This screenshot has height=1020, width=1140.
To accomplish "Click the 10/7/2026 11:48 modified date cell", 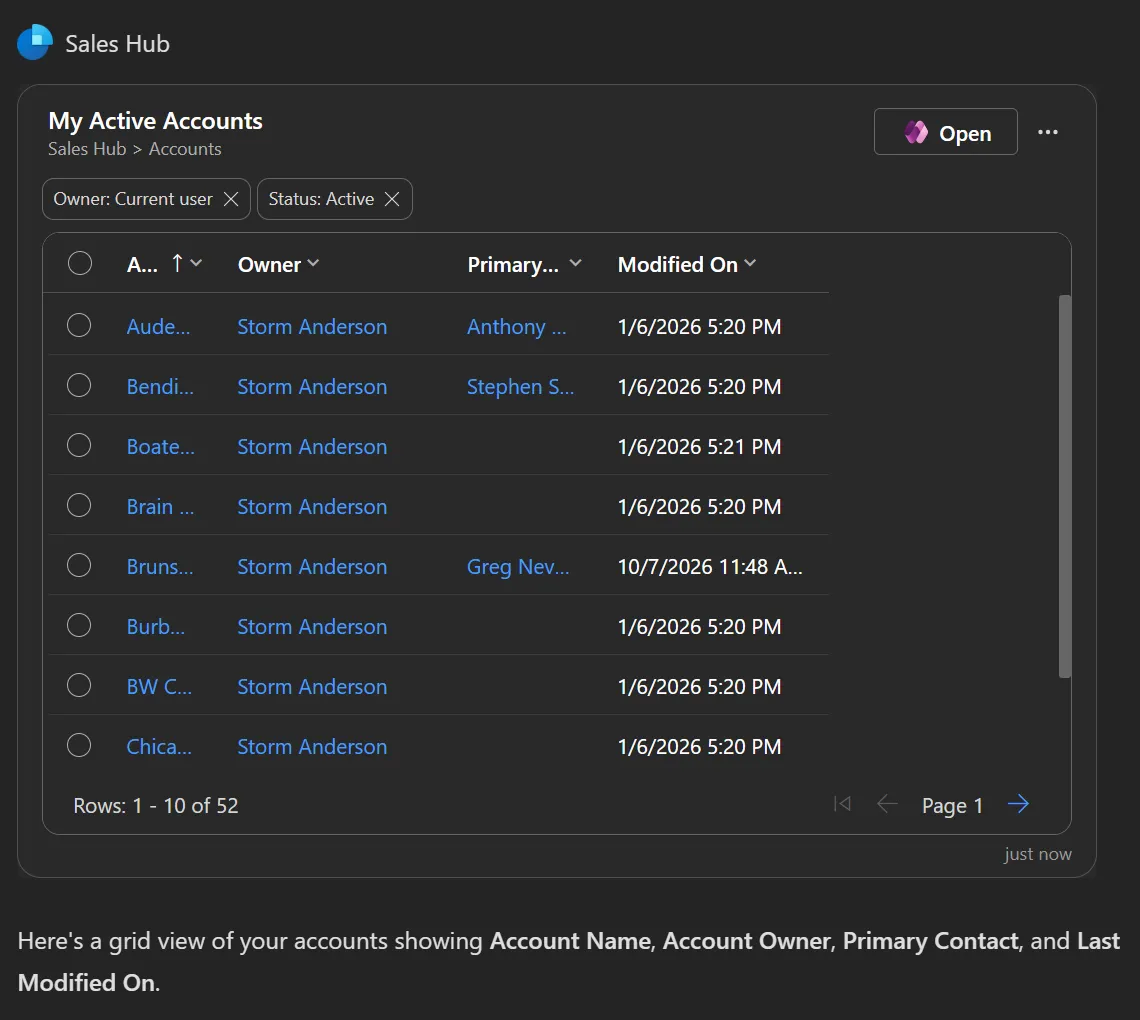I will 710,566.
